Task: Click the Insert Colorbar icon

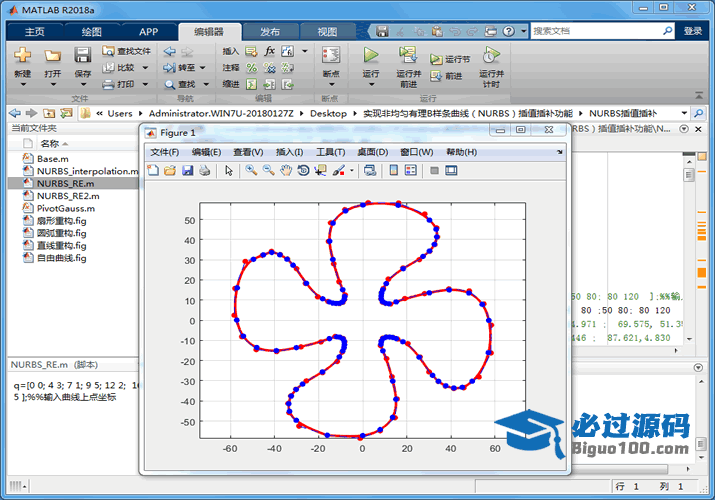Action: pyautogui.click(x=394, y=170)
